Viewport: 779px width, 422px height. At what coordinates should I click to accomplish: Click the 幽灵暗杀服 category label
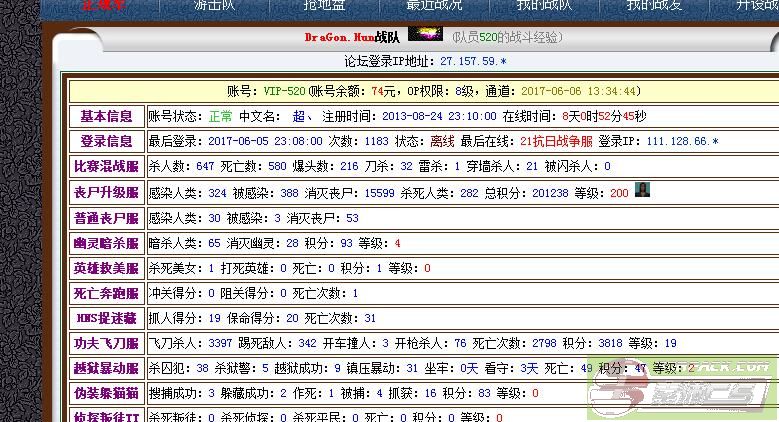pyautogui.click(x=106, y=242)
